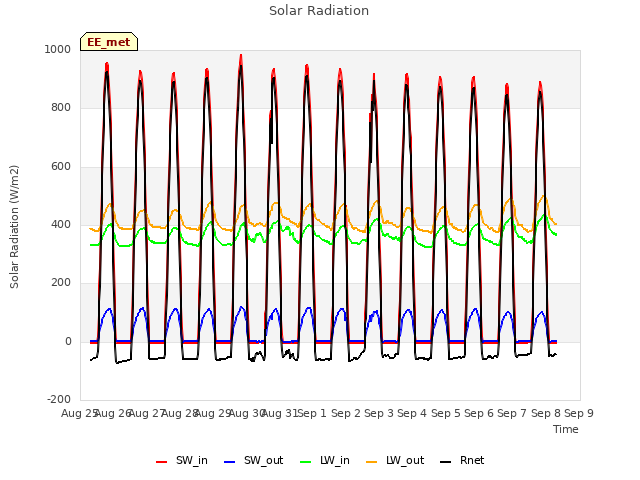Toggle the SW_in legend entry
The width and height of the screenshot is (640, 480).
[182, 460]
